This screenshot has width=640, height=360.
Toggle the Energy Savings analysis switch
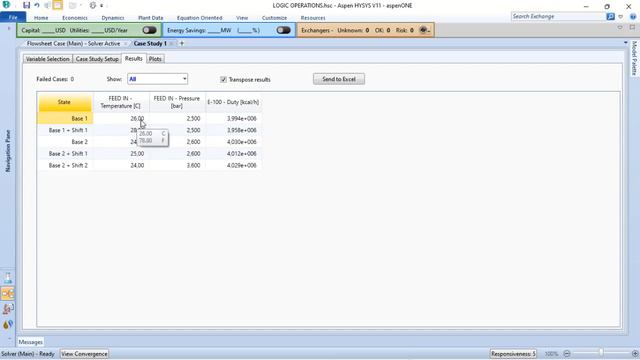tap(283, 30)
